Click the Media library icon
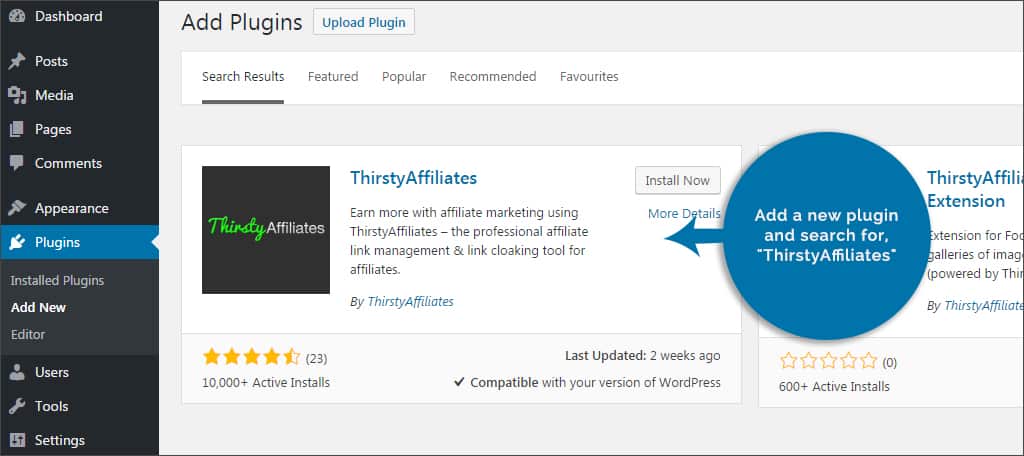Image resolution: width=1024 pixels, height=456 pixels. click(17, 95)
